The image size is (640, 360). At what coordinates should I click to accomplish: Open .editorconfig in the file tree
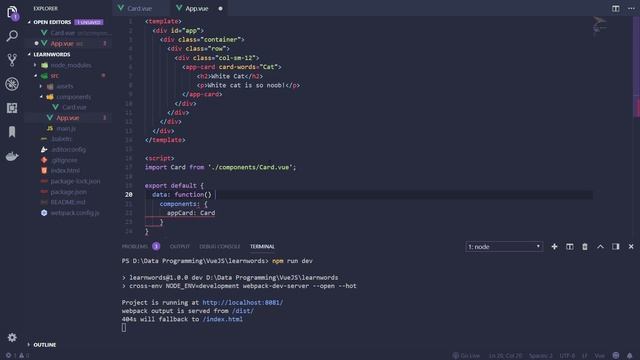point(68,150)
